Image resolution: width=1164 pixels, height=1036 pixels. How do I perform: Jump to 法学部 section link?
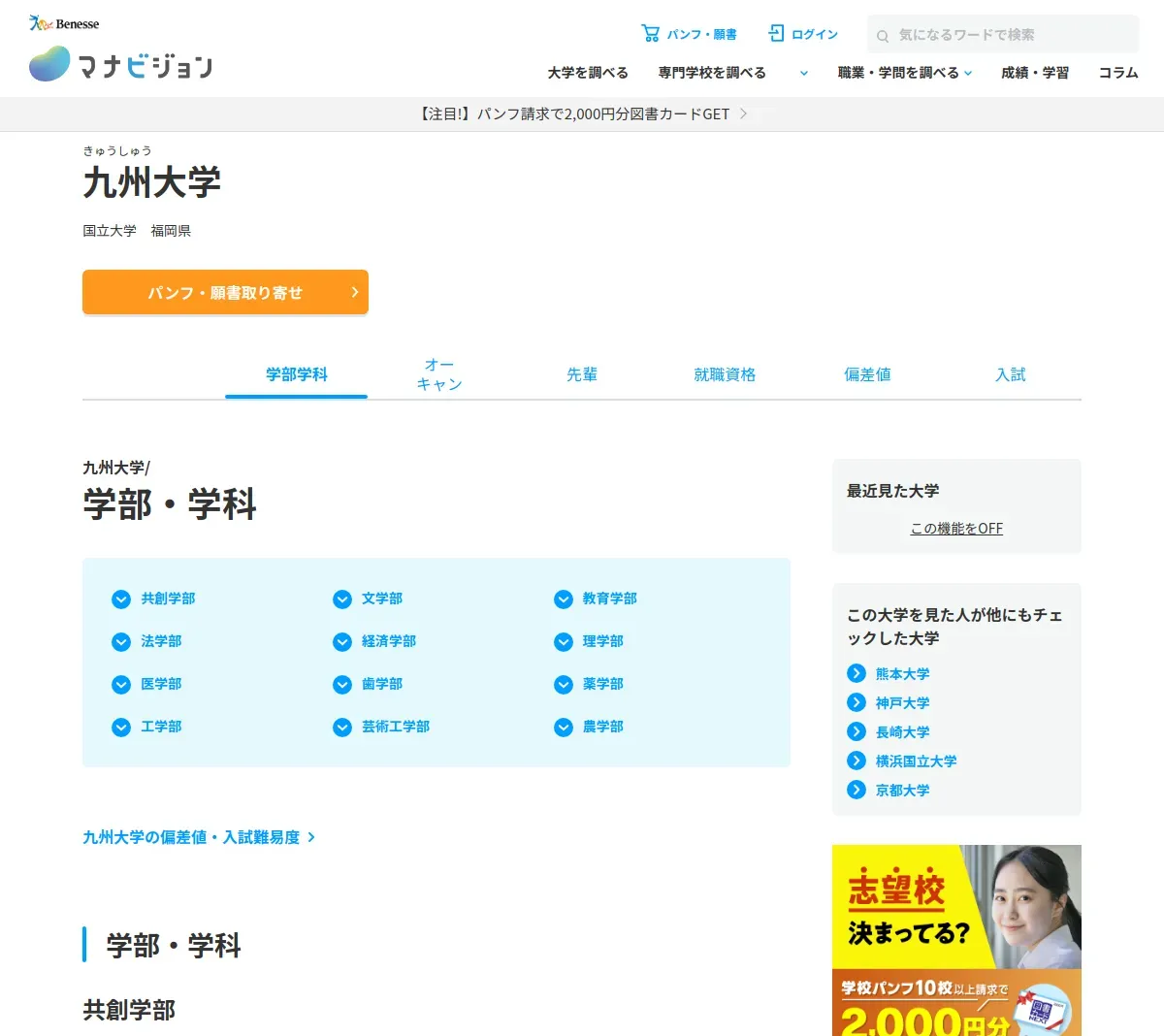[161, 641]
